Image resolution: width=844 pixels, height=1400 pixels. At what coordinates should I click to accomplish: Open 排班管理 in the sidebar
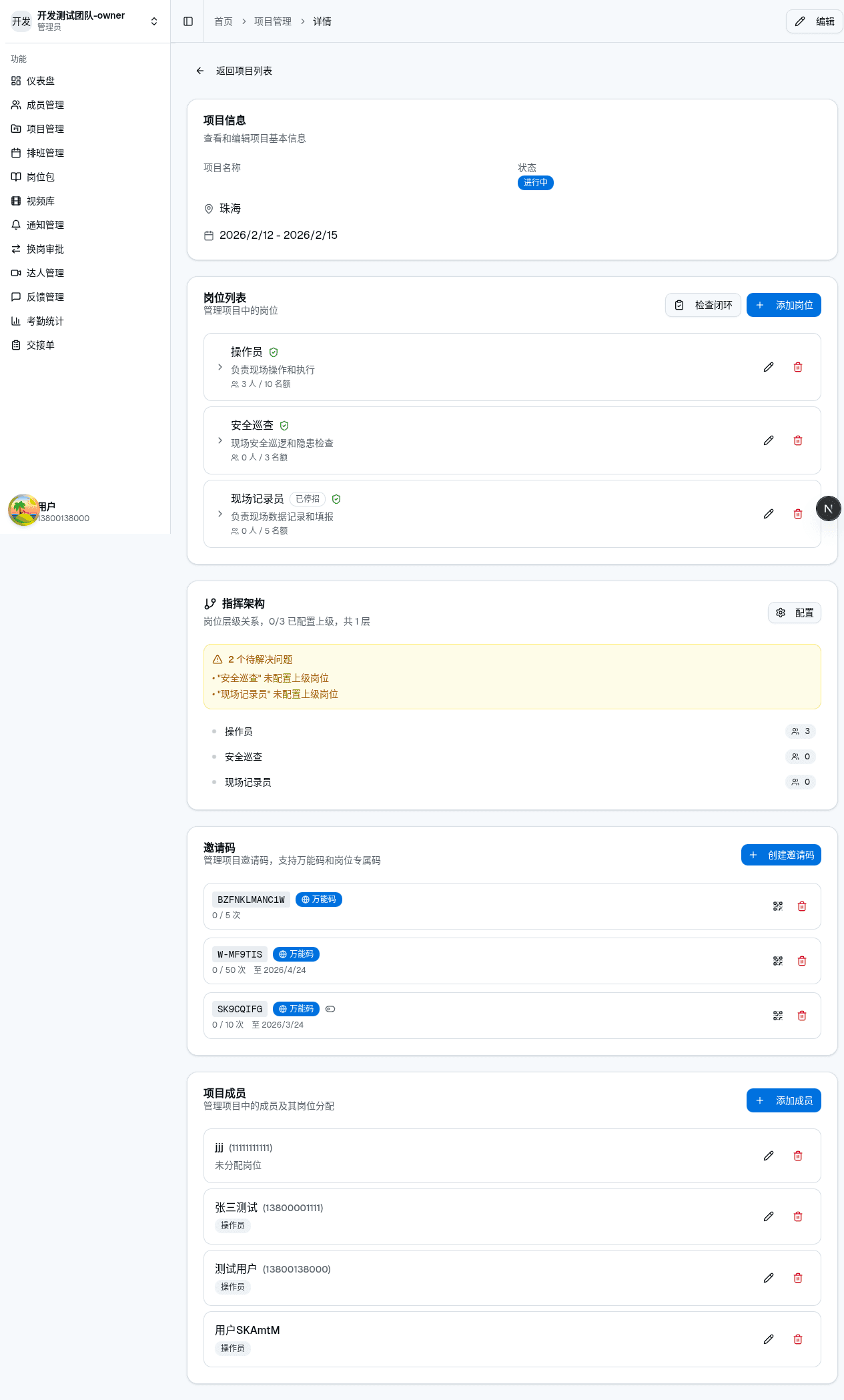coord(45,153)
